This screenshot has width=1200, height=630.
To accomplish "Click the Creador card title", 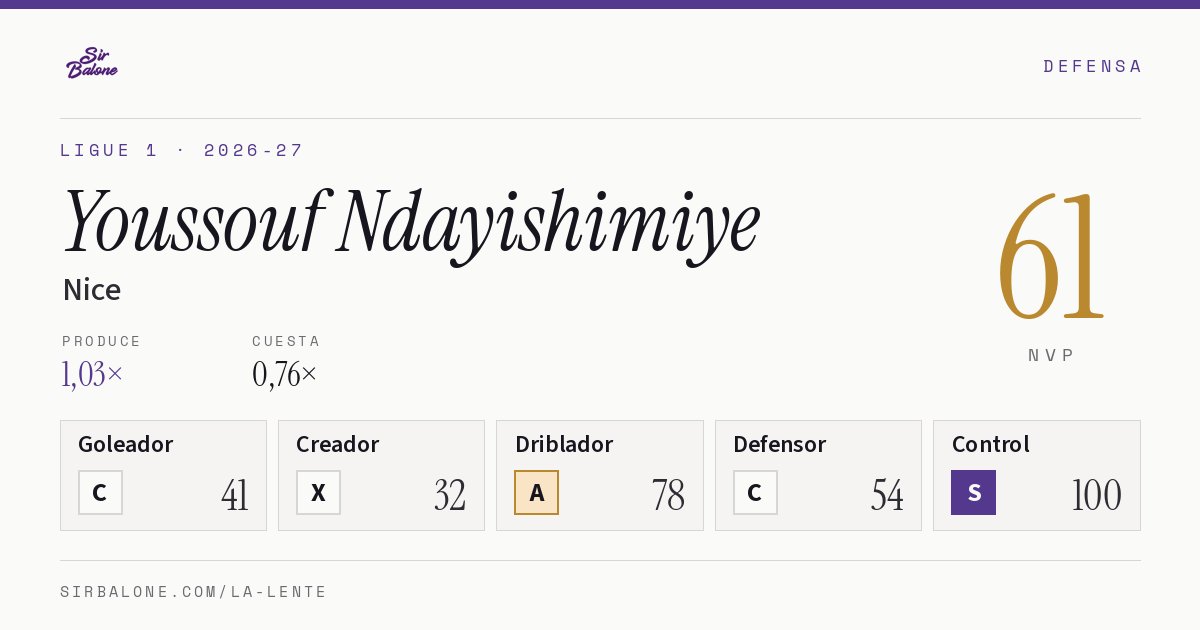I will tap(338, 444).
